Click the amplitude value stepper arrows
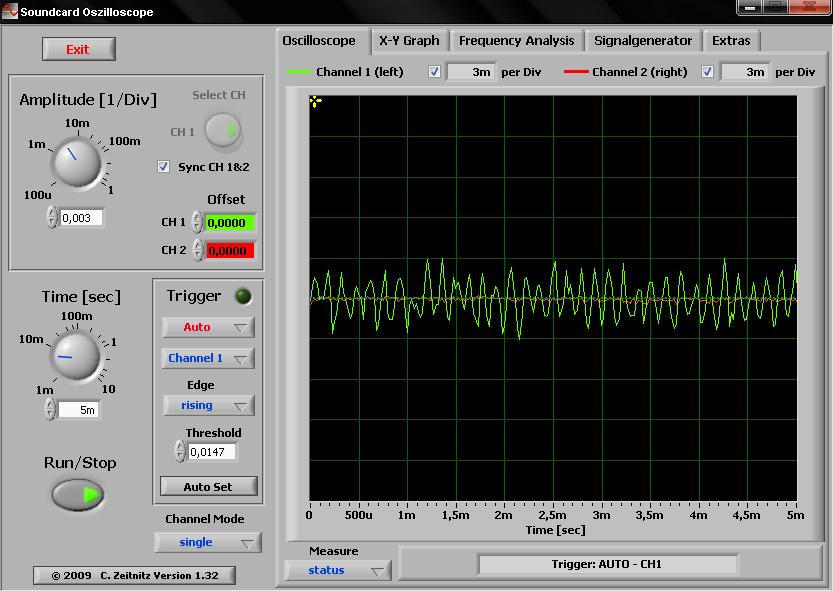The image size is (833, 591). point(52,217)
